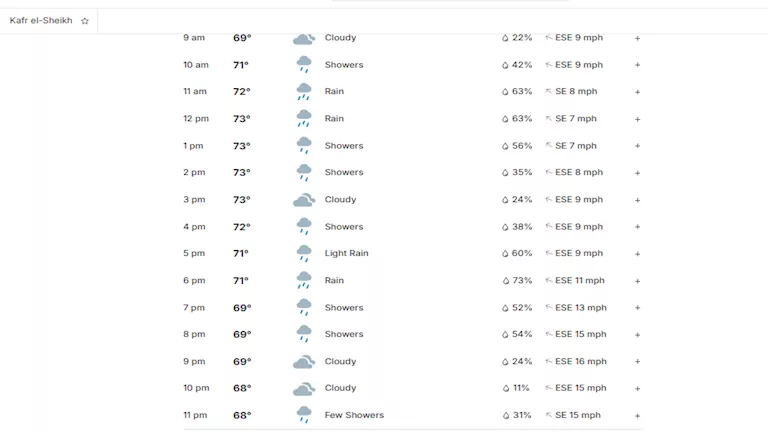Expand the 1 pm forecast row
The image size is (768, 432).
[x=637, y=146]
